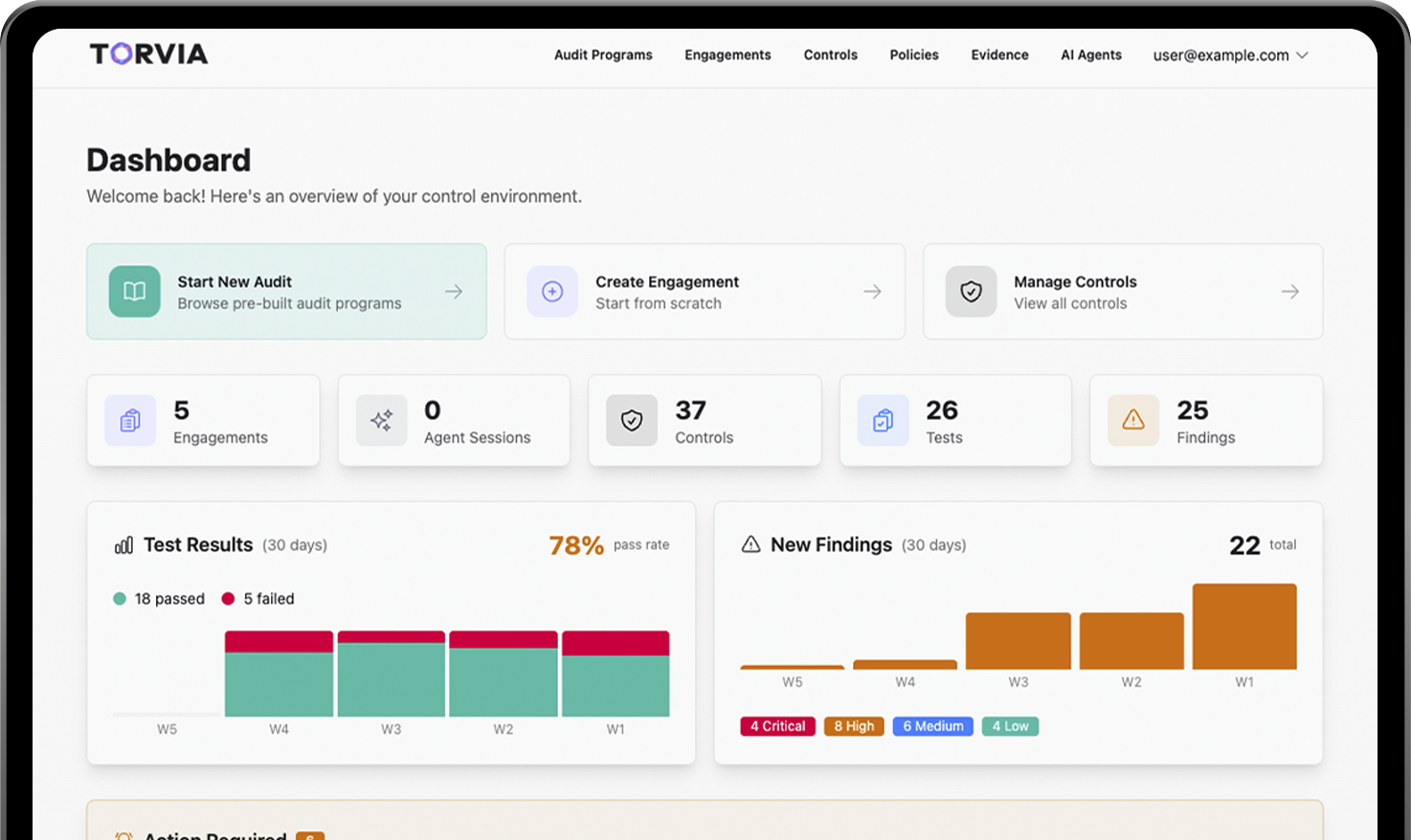Click the TORVIA logo
Screen dimensions: 1411x840
coord(148,55)
